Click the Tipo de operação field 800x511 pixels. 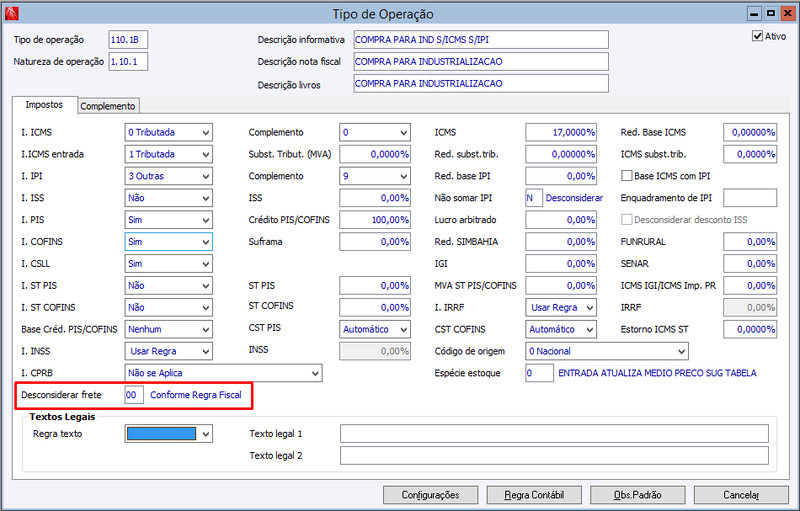coord(128,40)
